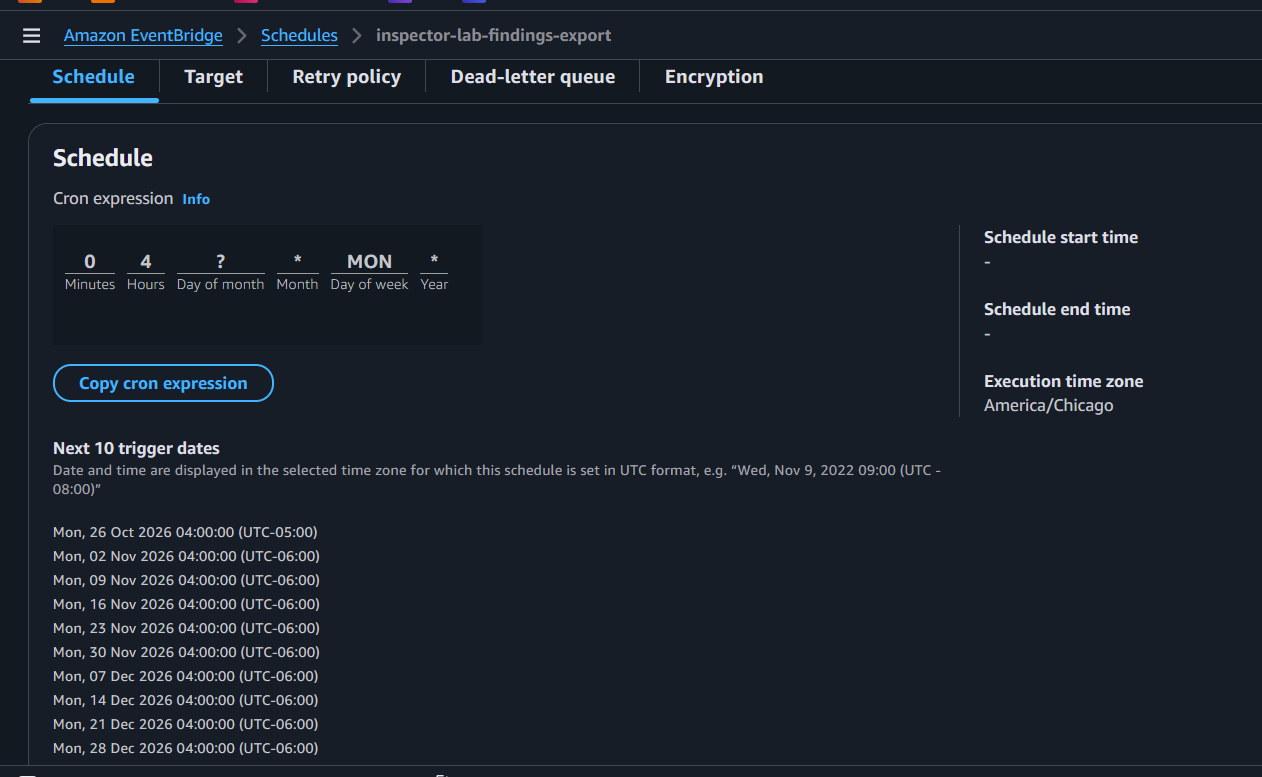Select the America/Chicago time zone value

pyautogui.click(x=1049, y=405)
